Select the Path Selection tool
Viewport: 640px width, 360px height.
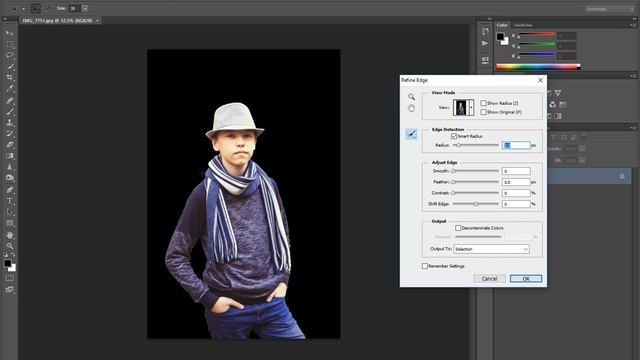click(9, 212)
